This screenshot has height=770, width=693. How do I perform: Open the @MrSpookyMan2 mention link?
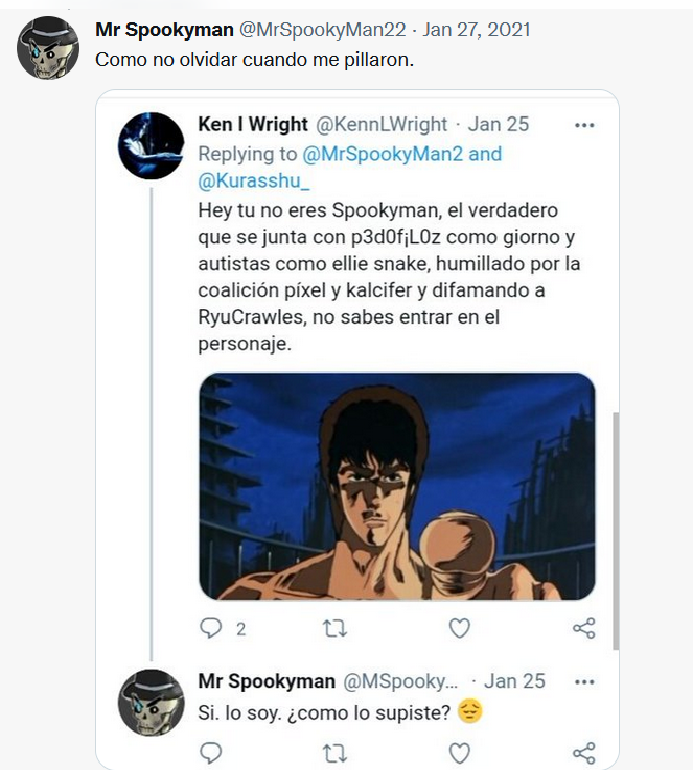383,154
